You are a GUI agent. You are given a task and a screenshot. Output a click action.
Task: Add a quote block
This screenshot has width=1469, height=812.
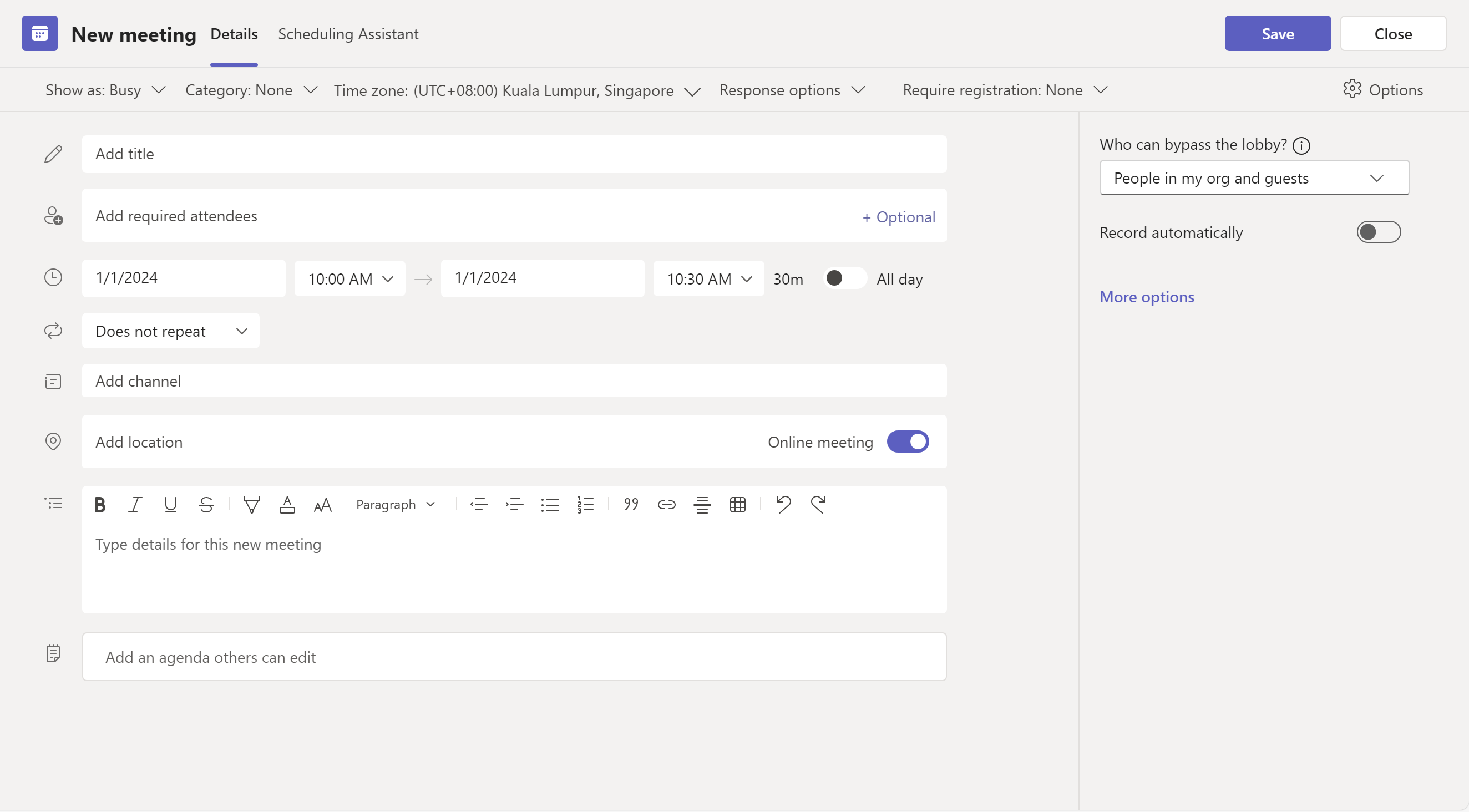631,505
